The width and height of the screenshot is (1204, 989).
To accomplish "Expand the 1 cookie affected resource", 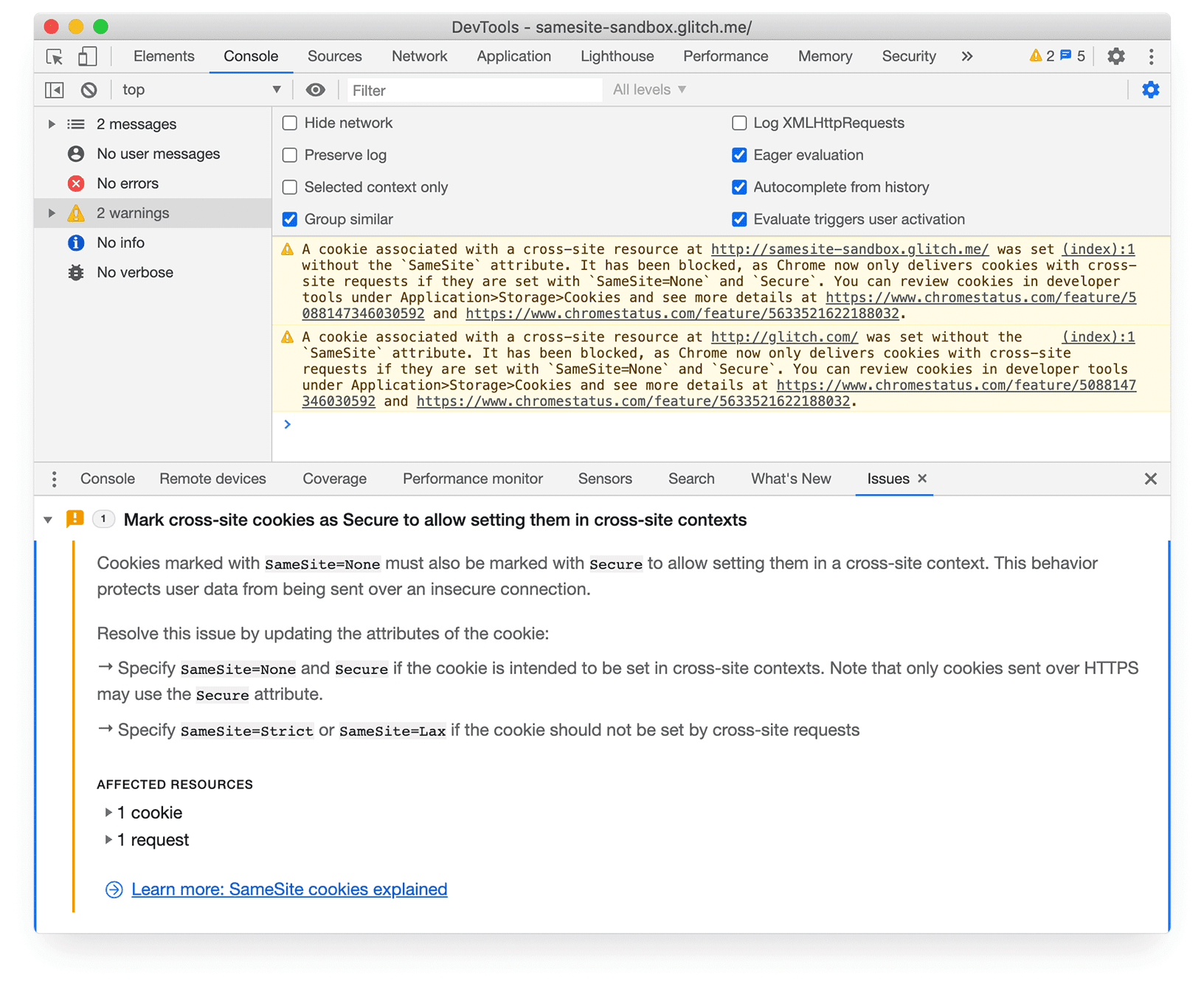I will [x=108, y=812].
